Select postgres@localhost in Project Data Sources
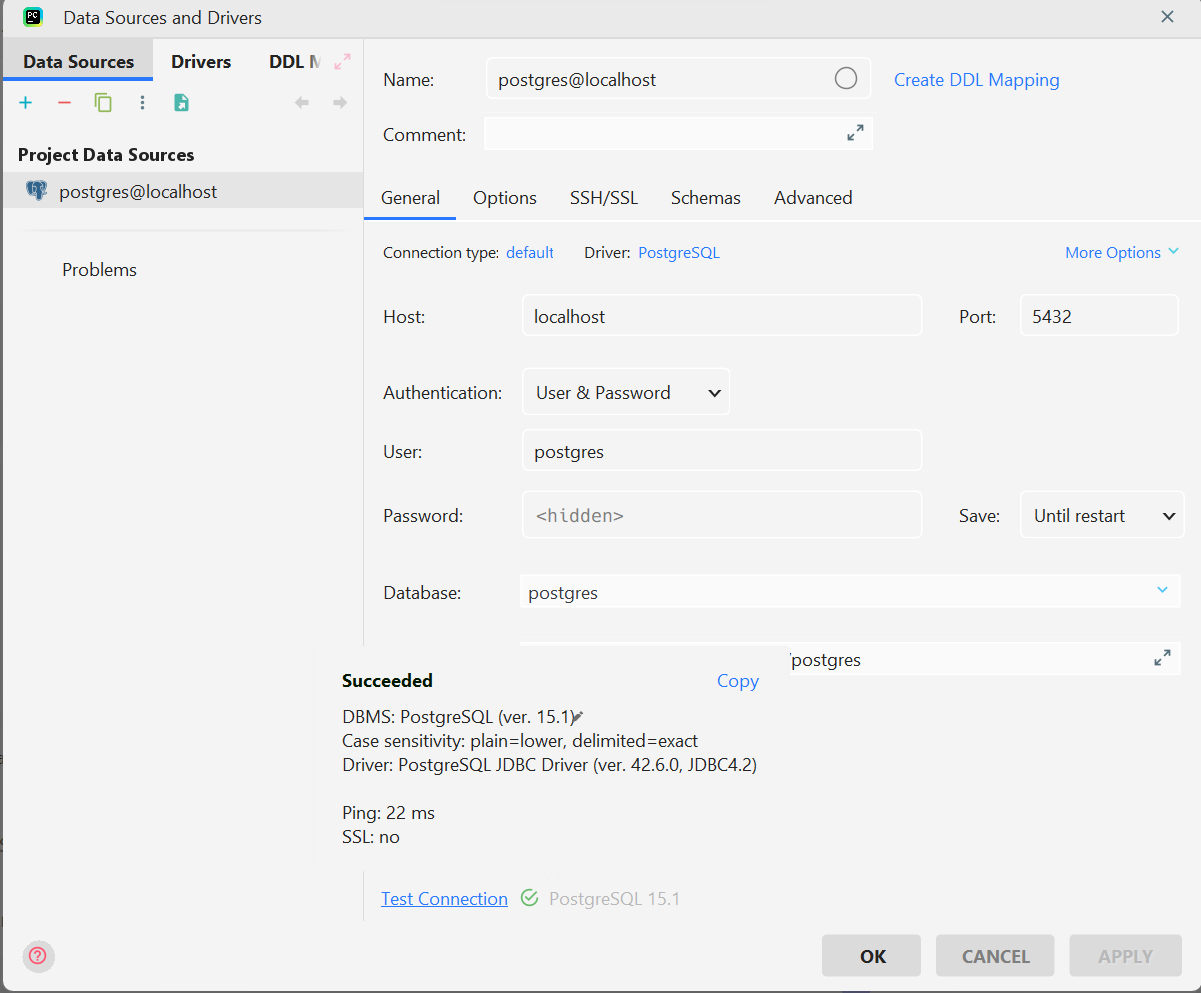1201x993 pixels. pyautogui.click(x=182, y=191)
